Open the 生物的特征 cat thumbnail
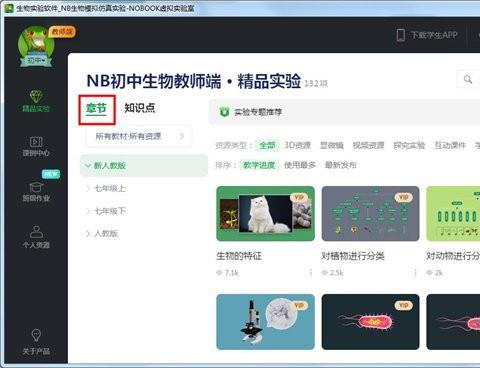The image size is (480, 368). pos(265,214)
